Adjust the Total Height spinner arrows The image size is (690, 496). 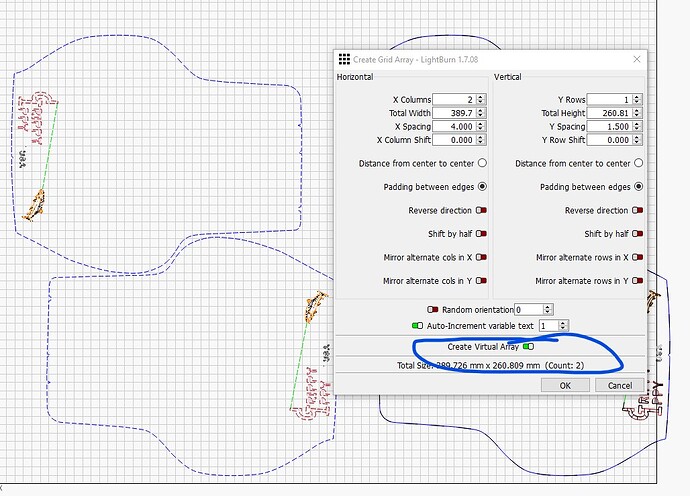[x=637, y=113]
